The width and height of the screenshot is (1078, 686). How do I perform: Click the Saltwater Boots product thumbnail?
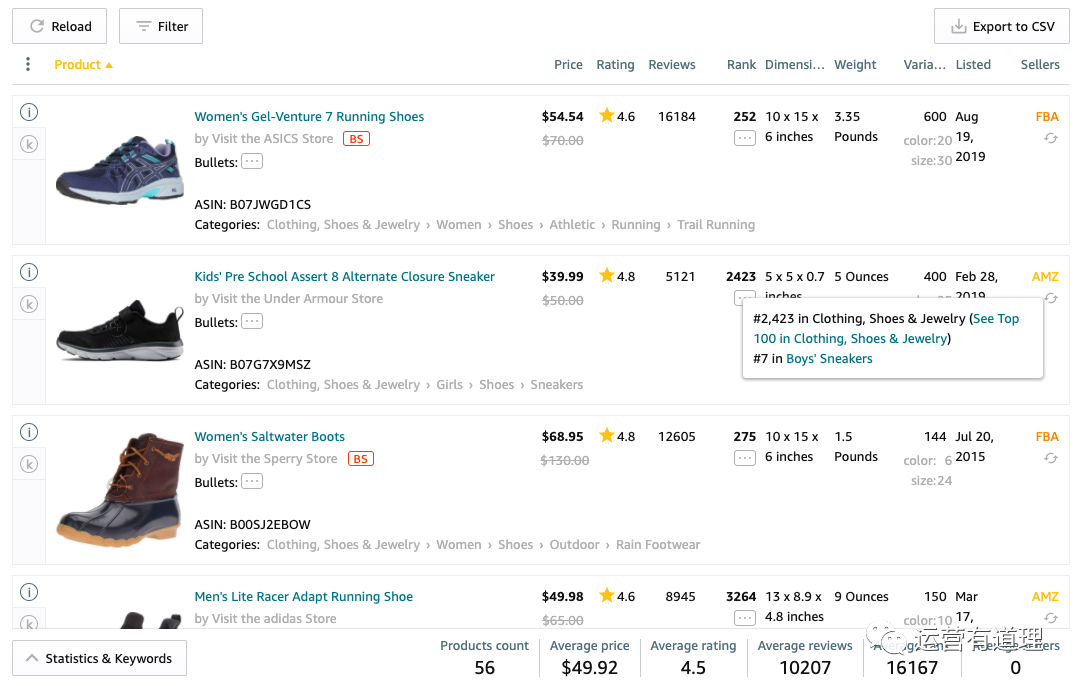[x=118, y=490]
